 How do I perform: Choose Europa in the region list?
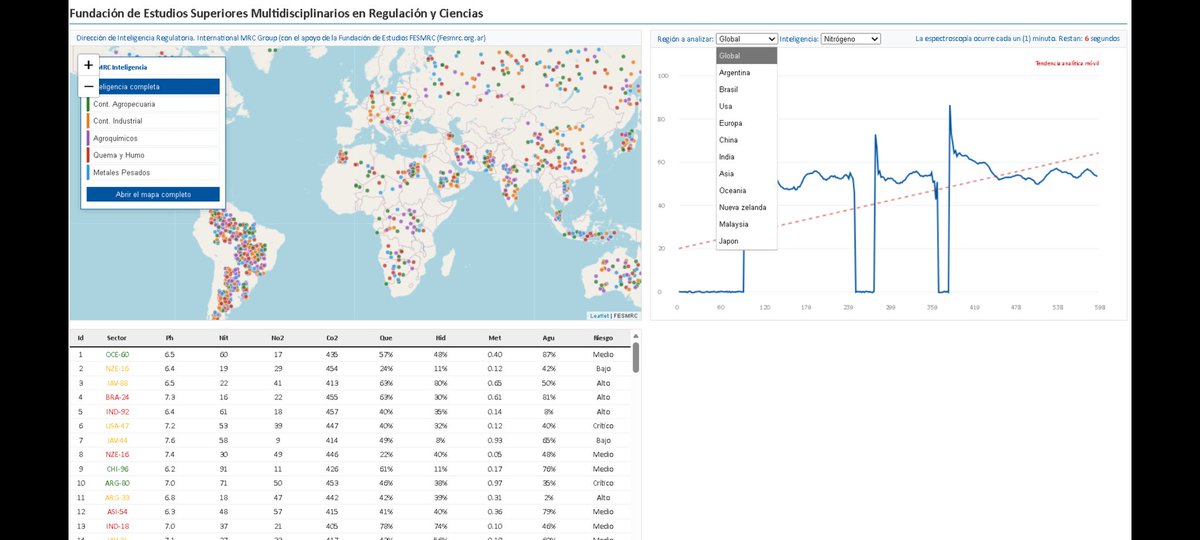[747, 123]
